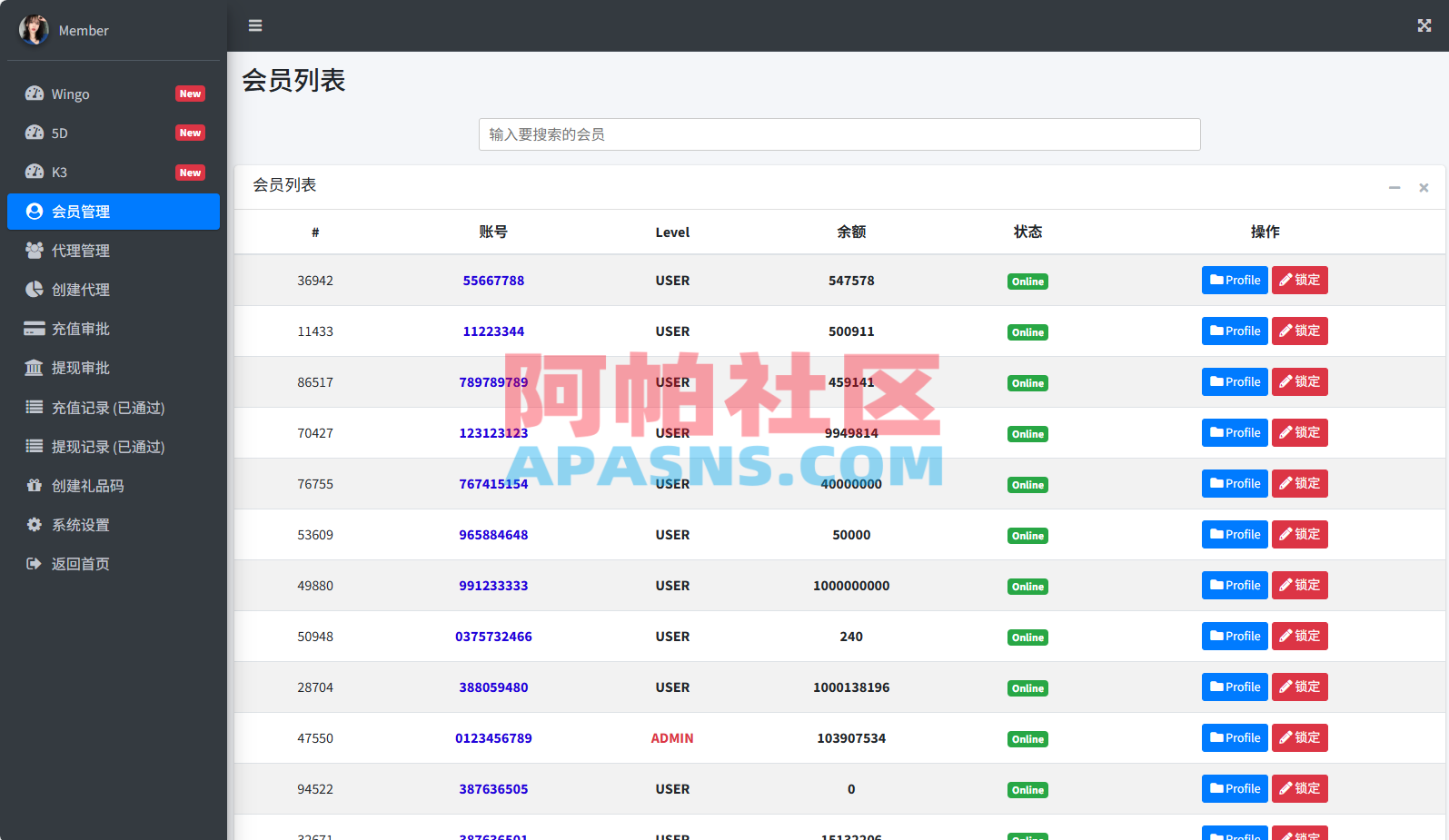This screenshot has height=840, width=1449.
Task: Close the 会员列表 card with x icon
Action: coord(1424,187)
